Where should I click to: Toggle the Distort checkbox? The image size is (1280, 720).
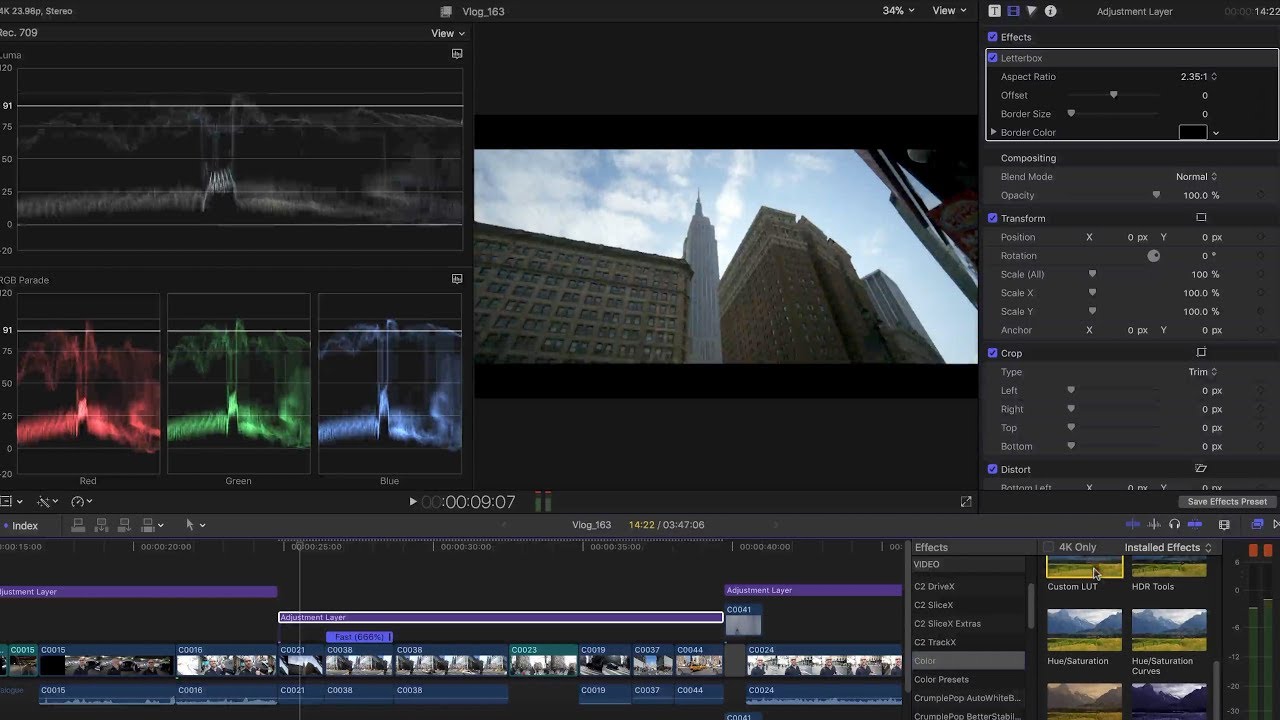click(992, 469)
